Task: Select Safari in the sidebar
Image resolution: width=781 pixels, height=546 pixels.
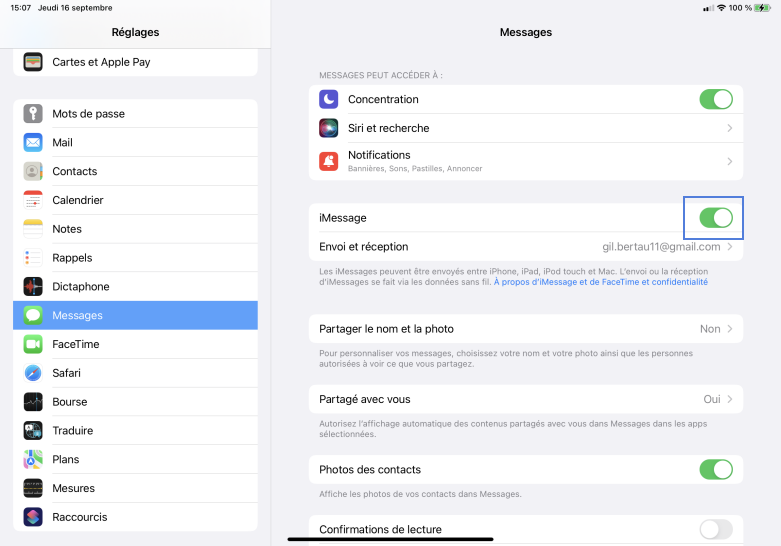Action: point(135,373)
